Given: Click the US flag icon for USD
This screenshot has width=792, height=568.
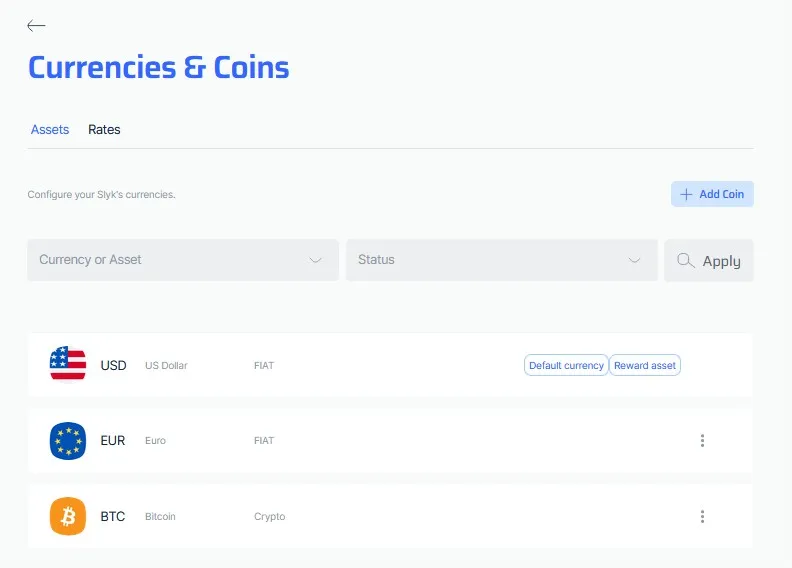Looking at the screenshot, I should [x=68, y=364].
